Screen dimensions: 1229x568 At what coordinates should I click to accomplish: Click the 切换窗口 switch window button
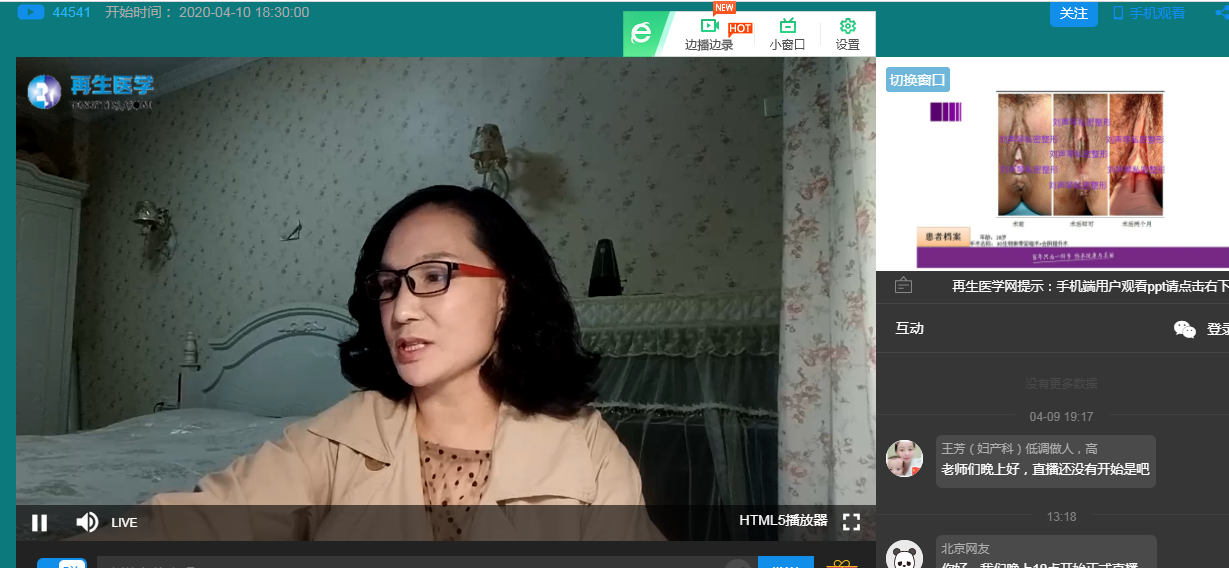click(x=917, y=80)
